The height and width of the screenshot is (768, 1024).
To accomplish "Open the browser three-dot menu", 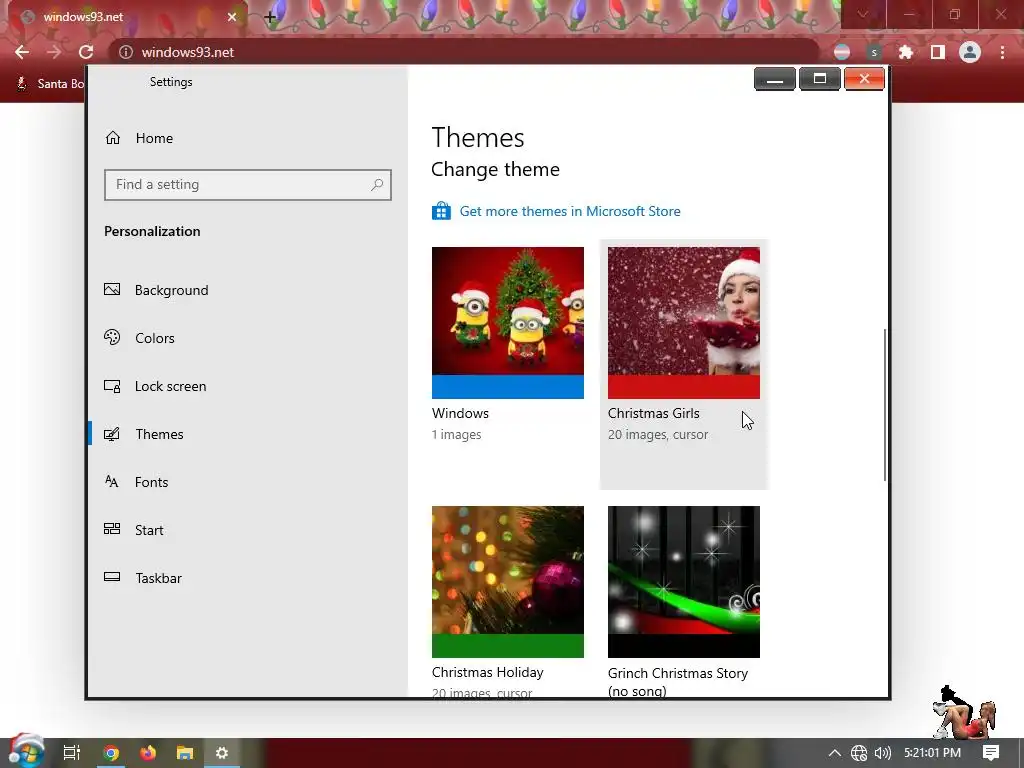I will [x=1002, y=52].
